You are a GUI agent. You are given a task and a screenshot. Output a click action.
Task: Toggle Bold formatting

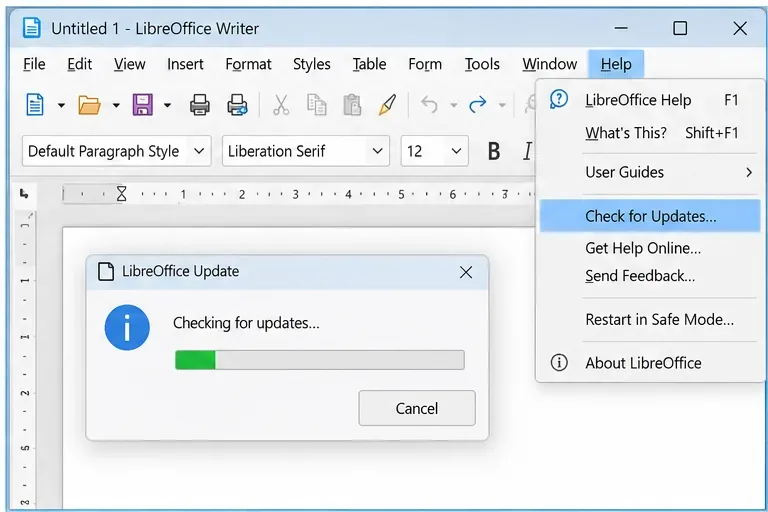[494, 151]
